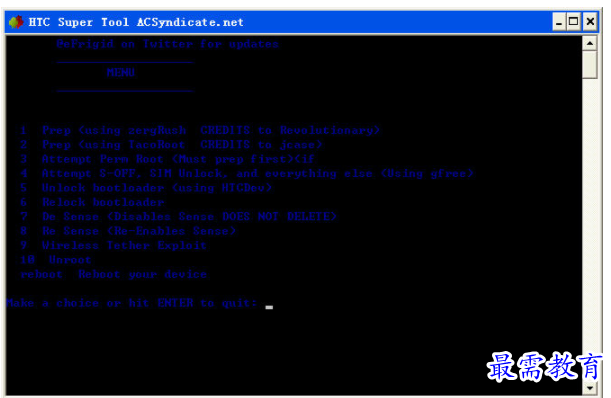
Task: Click the 'reboot Reboot your device' line
Action: point(113,274)
